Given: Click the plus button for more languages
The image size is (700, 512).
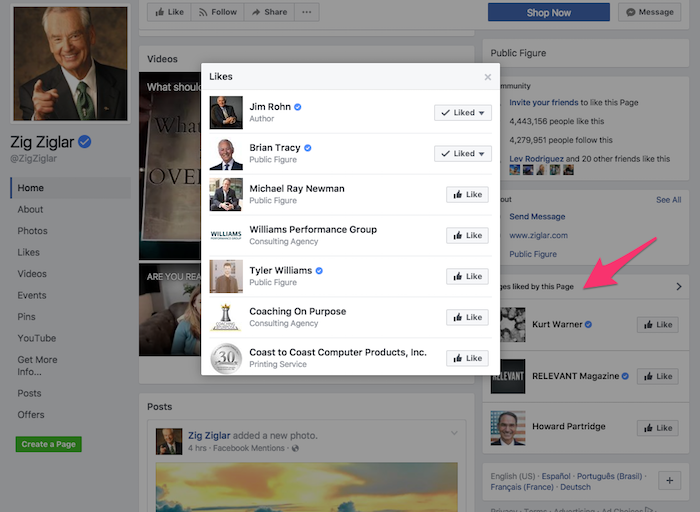Looking at the screenshot, I should point(670,481).
